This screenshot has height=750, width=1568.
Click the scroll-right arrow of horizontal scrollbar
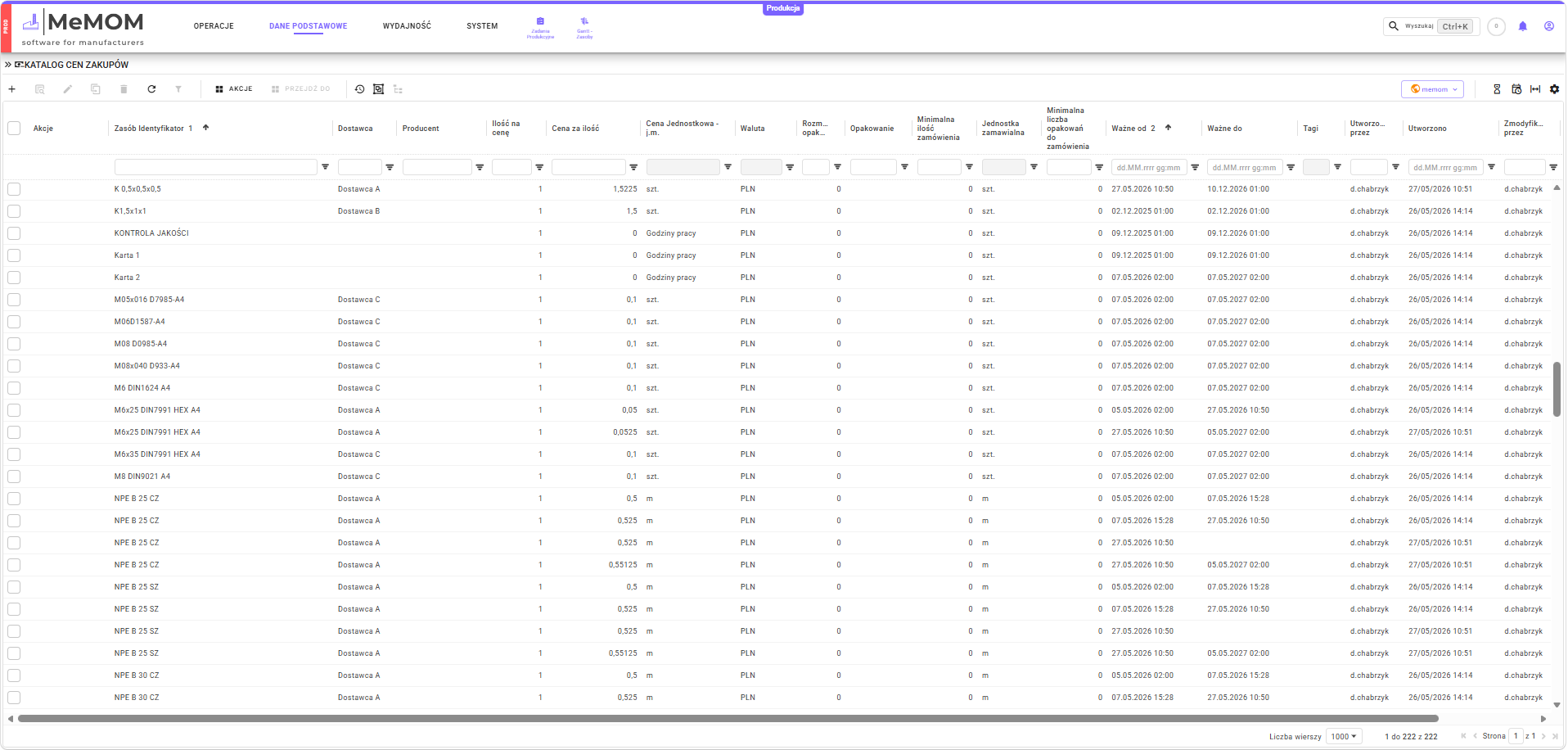click(1543, 719)
